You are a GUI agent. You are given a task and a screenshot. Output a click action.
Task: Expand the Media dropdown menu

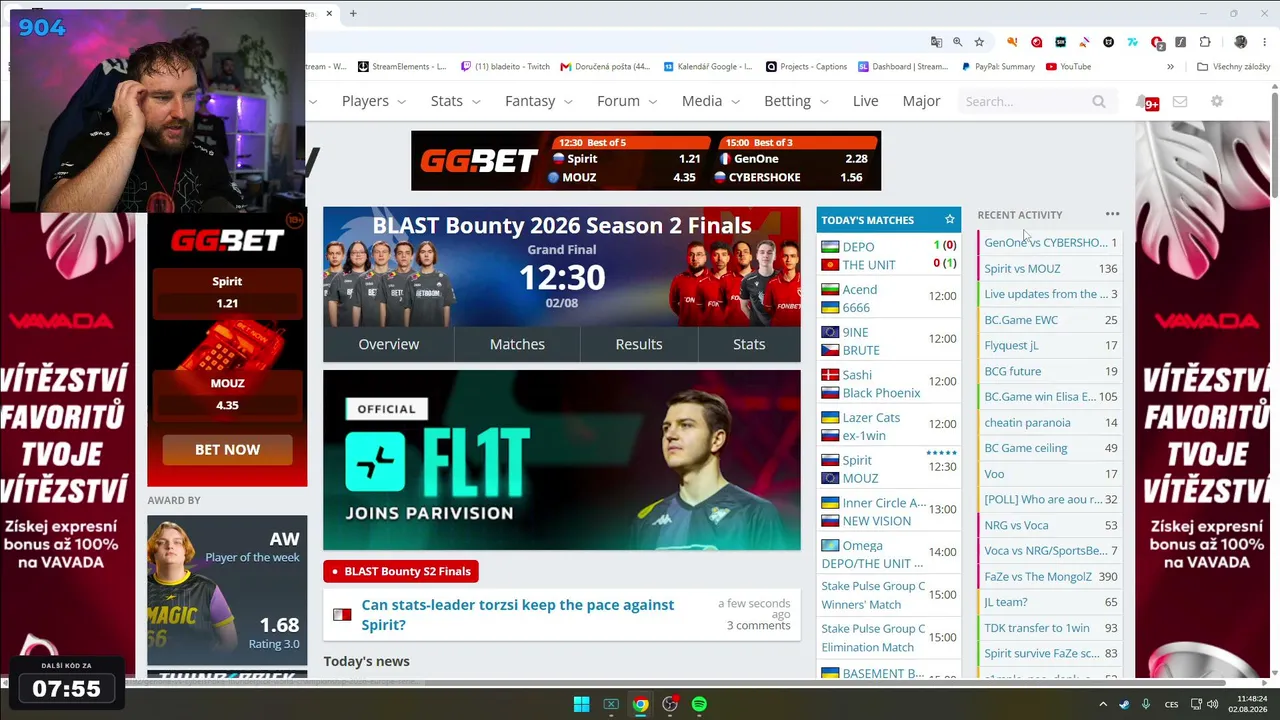click(711, 101)
